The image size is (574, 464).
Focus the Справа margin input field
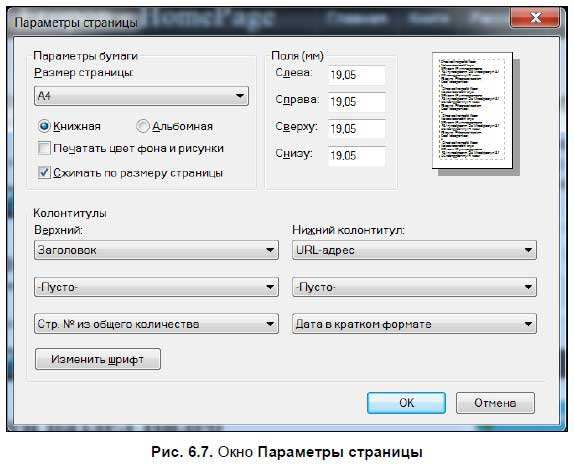pos(357,102)
